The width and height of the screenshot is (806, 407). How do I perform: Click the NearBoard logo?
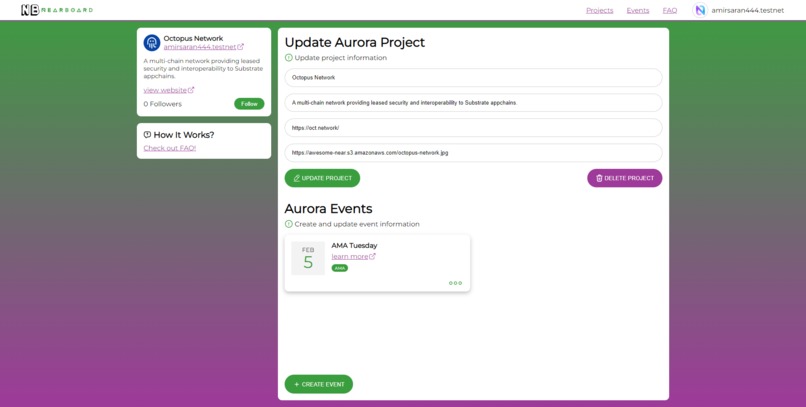(57, 10)
